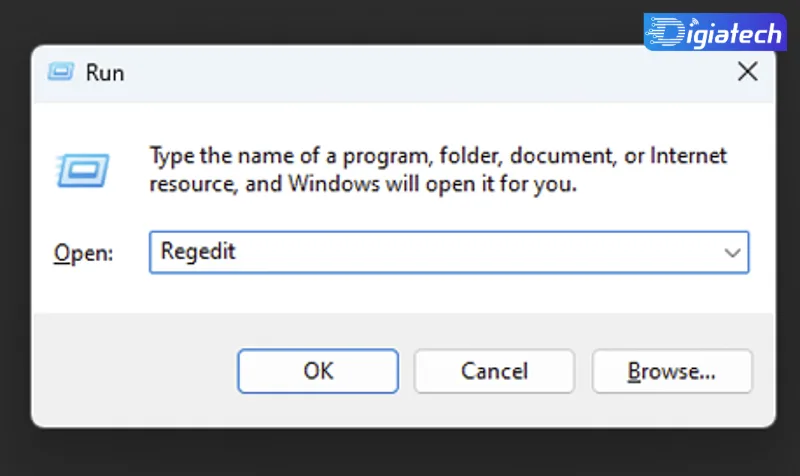Viewport: 800px width, 476px height.
Task: Click the word Internet in the description
Action: coord(688,156)
